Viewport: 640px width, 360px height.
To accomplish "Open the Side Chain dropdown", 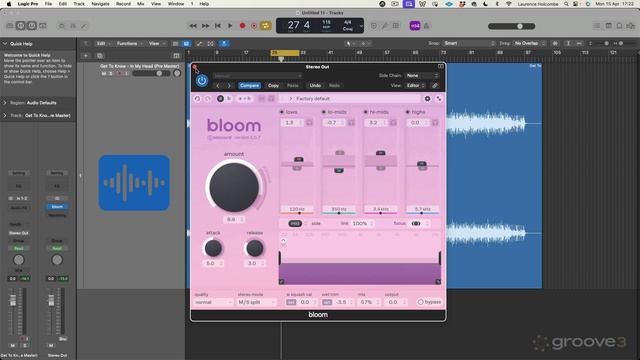I will pyautogui.click(x=422, y=76).
